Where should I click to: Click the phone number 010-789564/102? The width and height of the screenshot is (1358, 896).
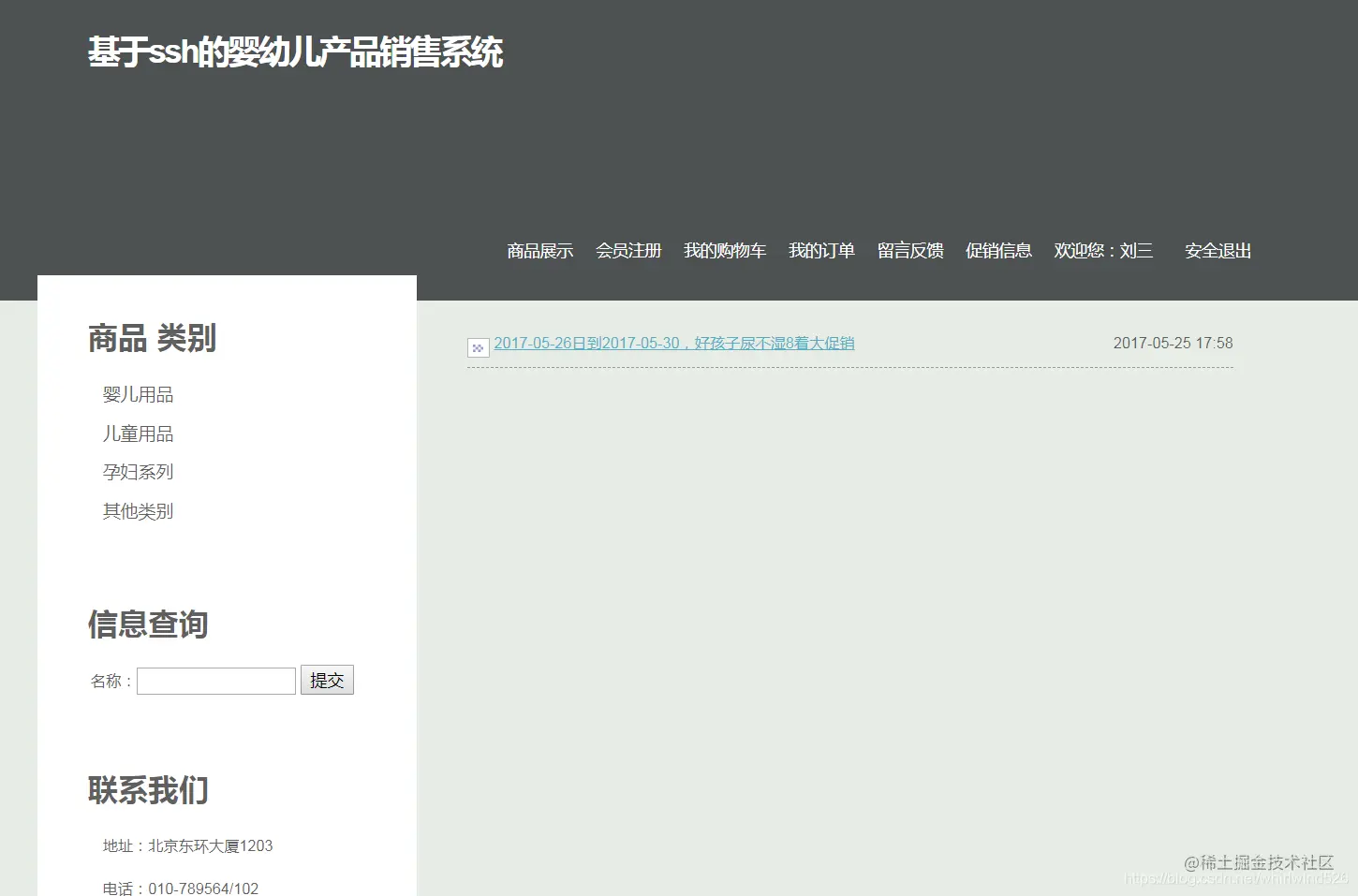tap(203, 888)
